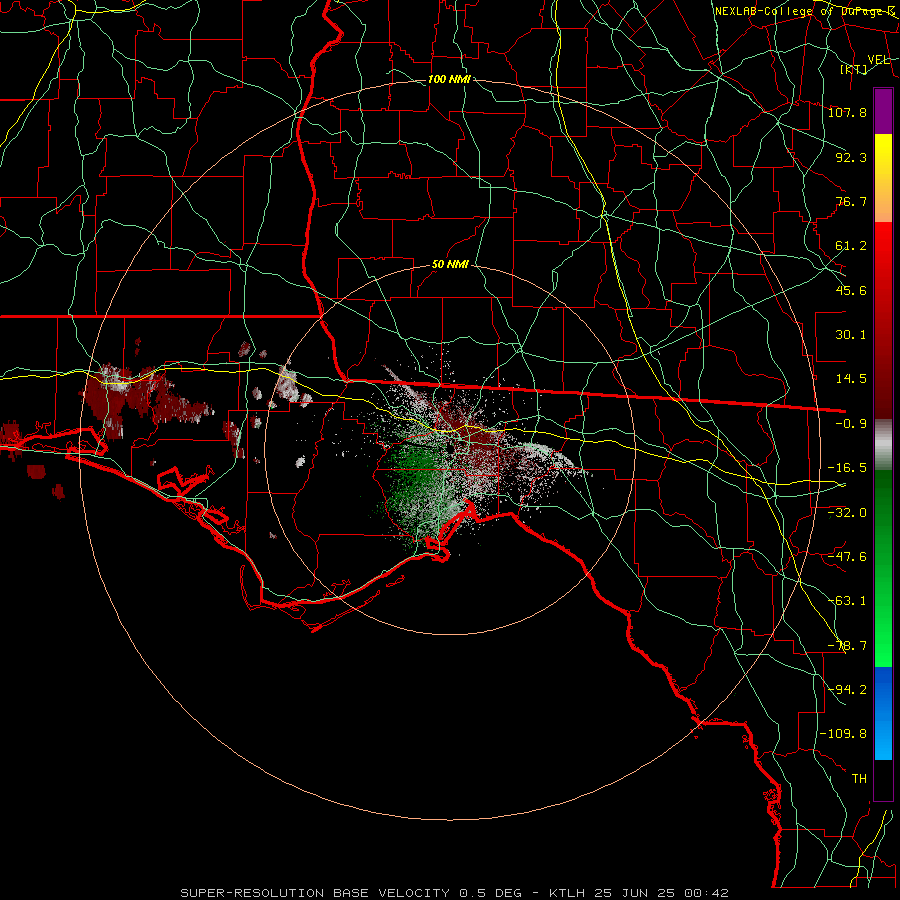Click the NEXLAB-College of DuPage header text
The image size is (900, 900).
805,11
